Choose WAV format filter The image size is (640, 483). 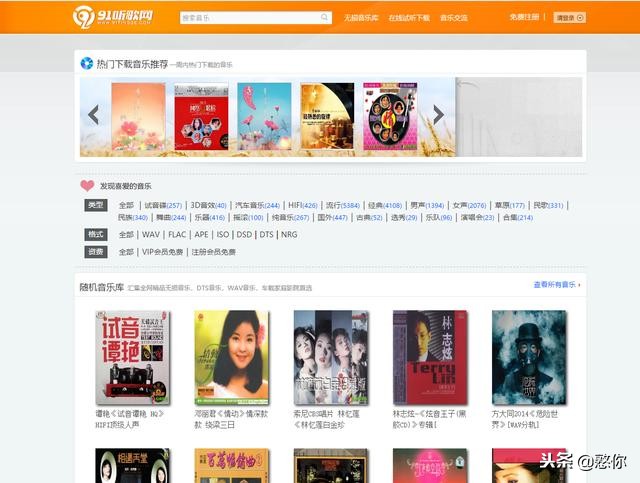tap(151, 235)
